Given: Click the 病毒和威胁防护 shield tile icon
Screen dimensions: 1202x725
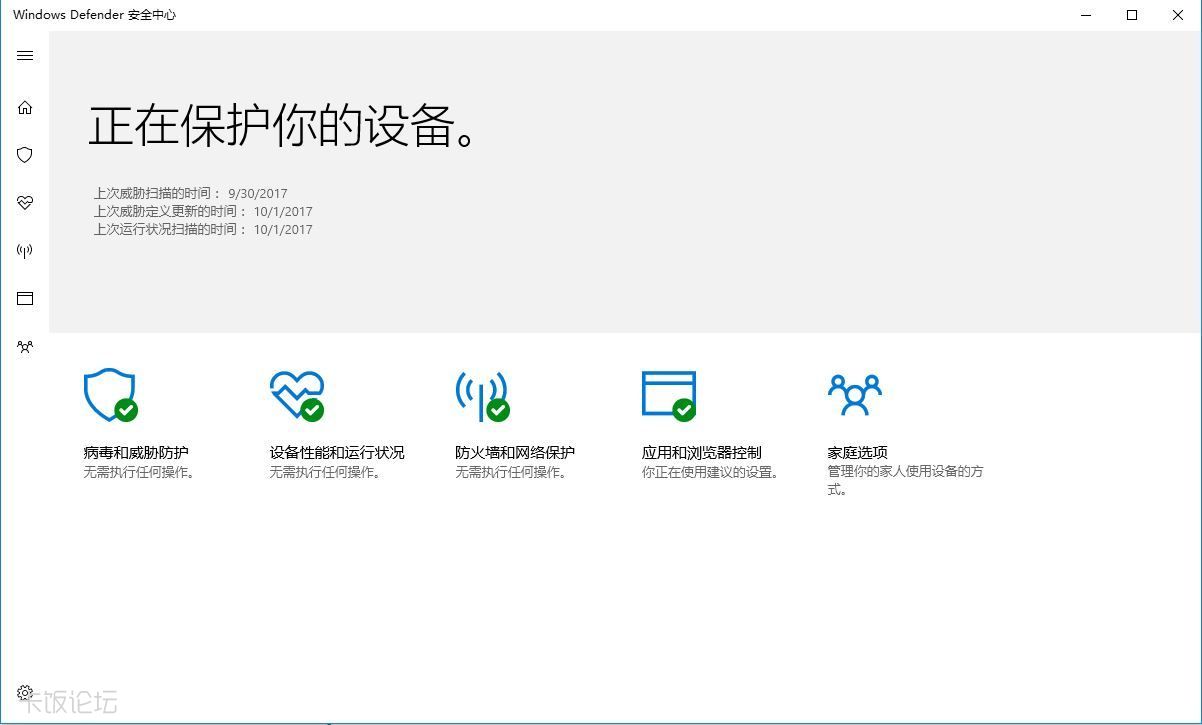Looking at the screenshot, I should (110, 394).
